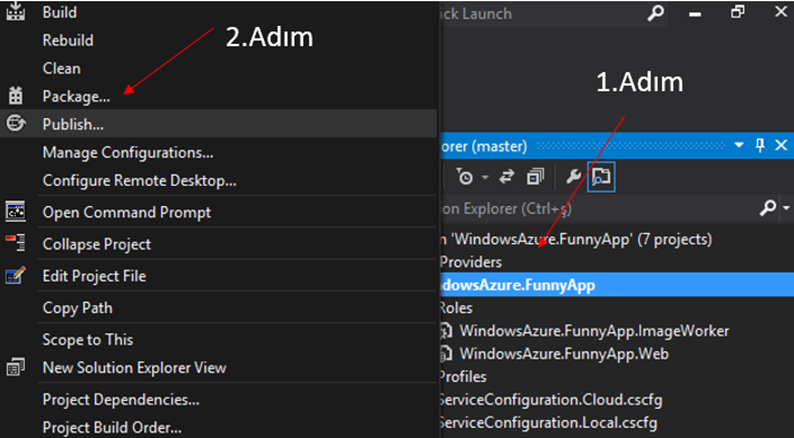Choose Configure Remote Desktop from menu
Image resolution: width=794 pixels, height=438 pixels.
click(x=139, y=181)
